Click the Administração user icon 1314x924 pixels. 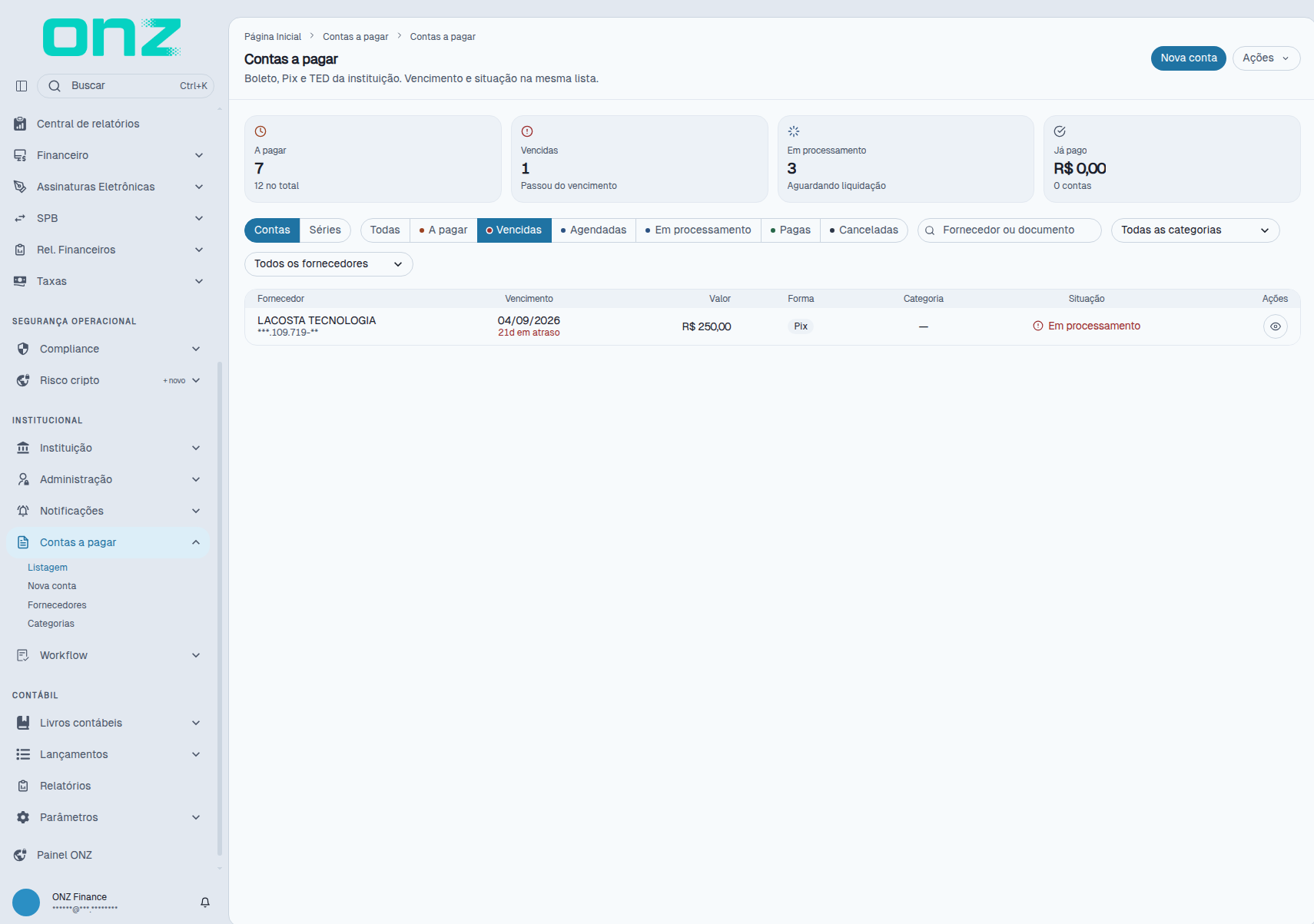pos(23,479)
